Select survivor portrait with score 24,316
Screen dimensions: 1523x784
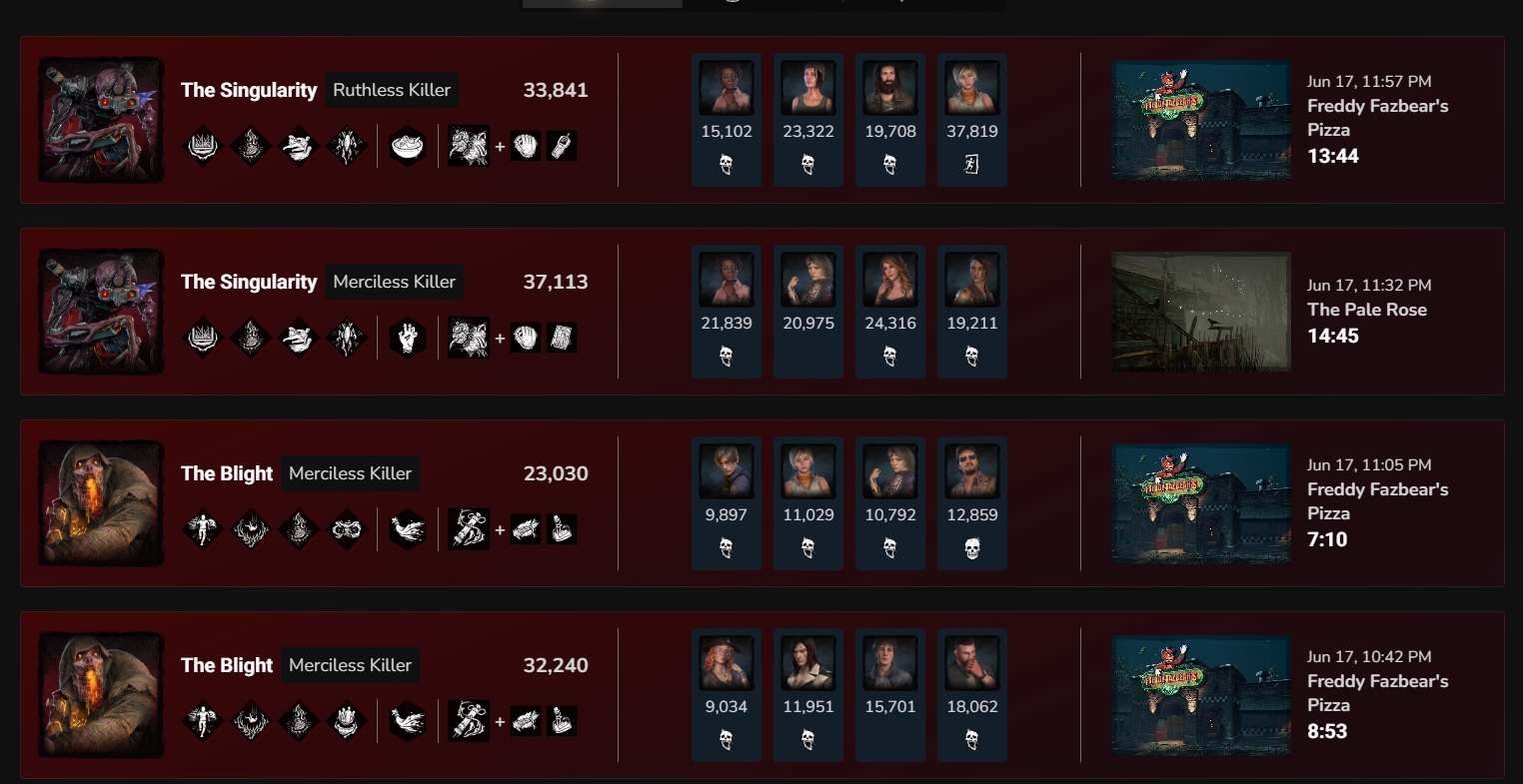pos(890,280)
